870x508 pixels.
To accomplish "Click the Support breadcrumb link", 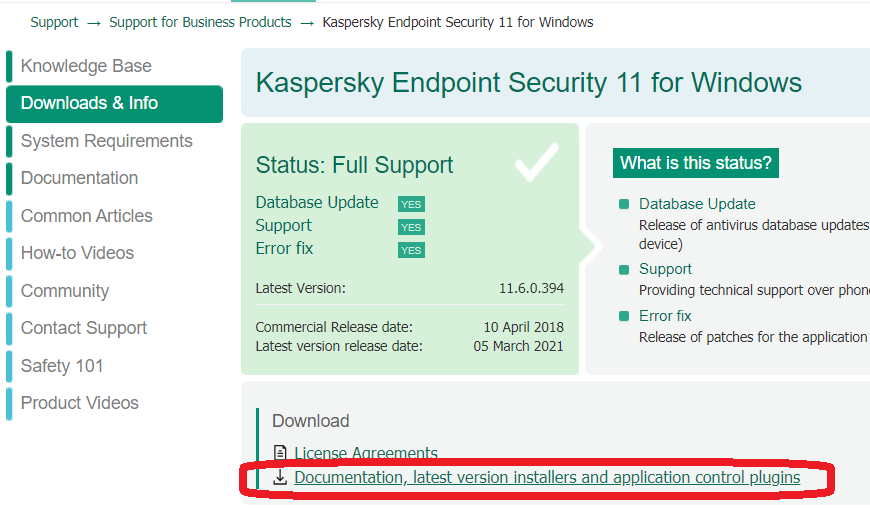I will coord(54,22).
